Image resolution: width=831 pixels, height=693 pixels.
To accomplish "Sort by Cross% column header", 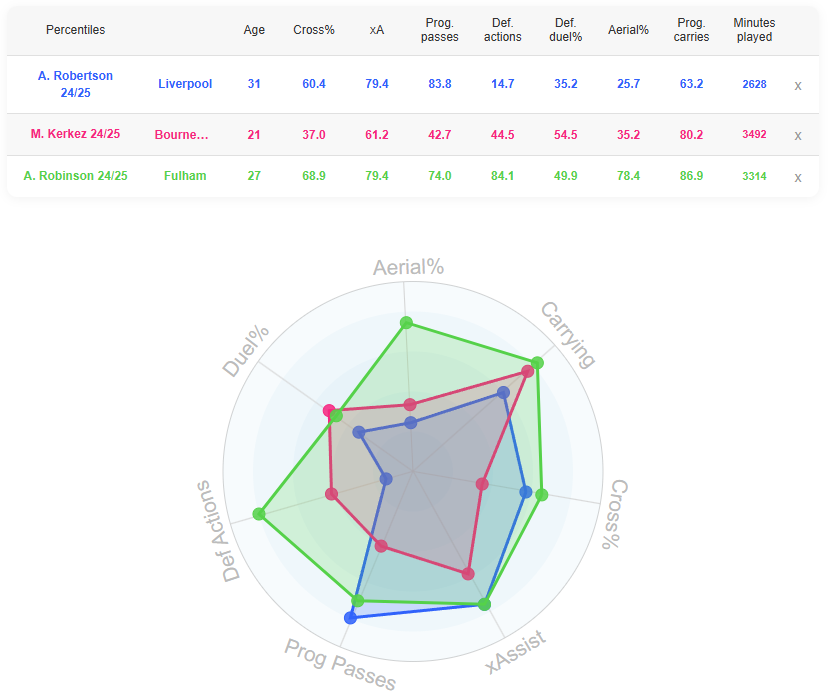I will pyautogui.click(x=314, y=30).
